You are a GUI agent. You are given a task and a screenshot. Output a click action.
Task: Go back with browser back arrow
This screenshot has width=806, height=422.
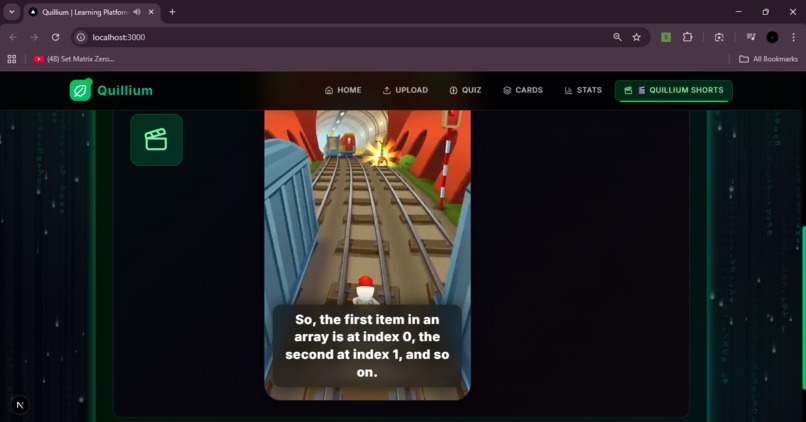[x=13, y=37]
